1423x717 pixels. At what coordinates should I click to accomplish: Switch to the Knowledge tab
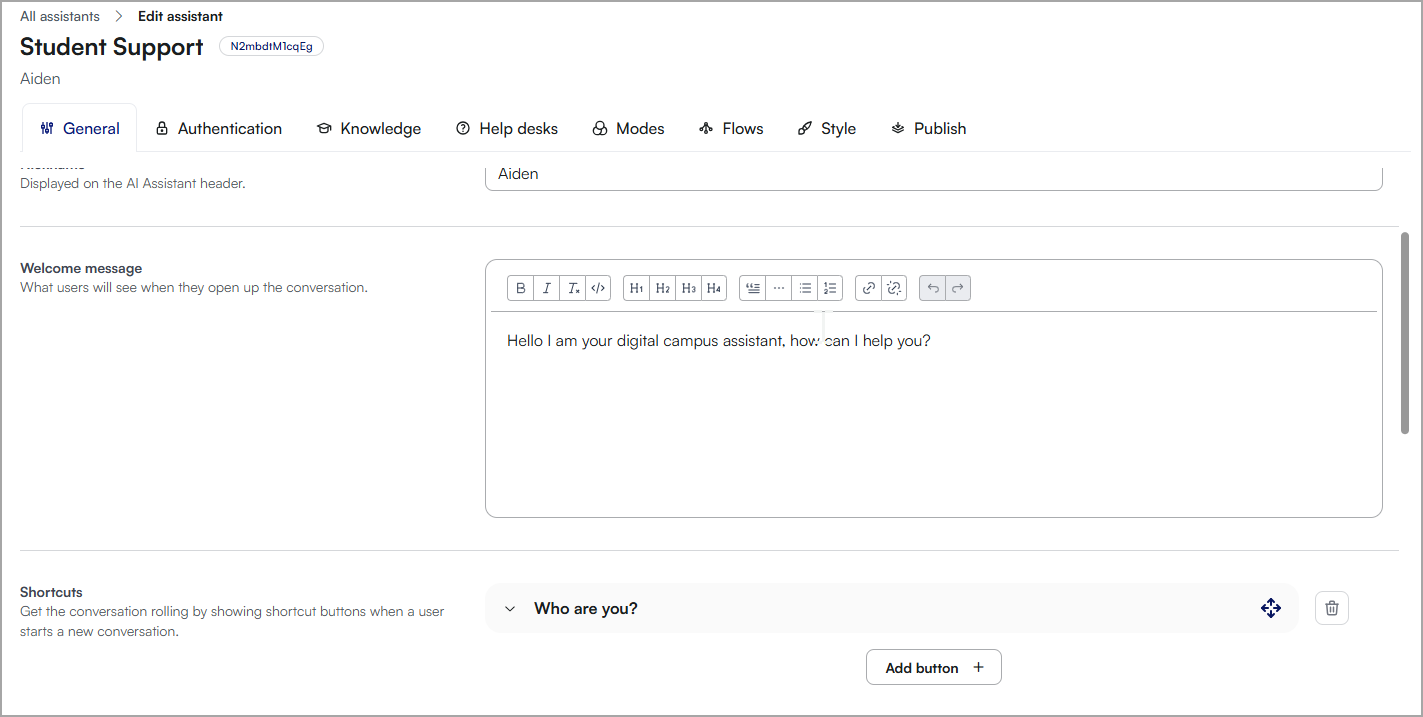369,128
